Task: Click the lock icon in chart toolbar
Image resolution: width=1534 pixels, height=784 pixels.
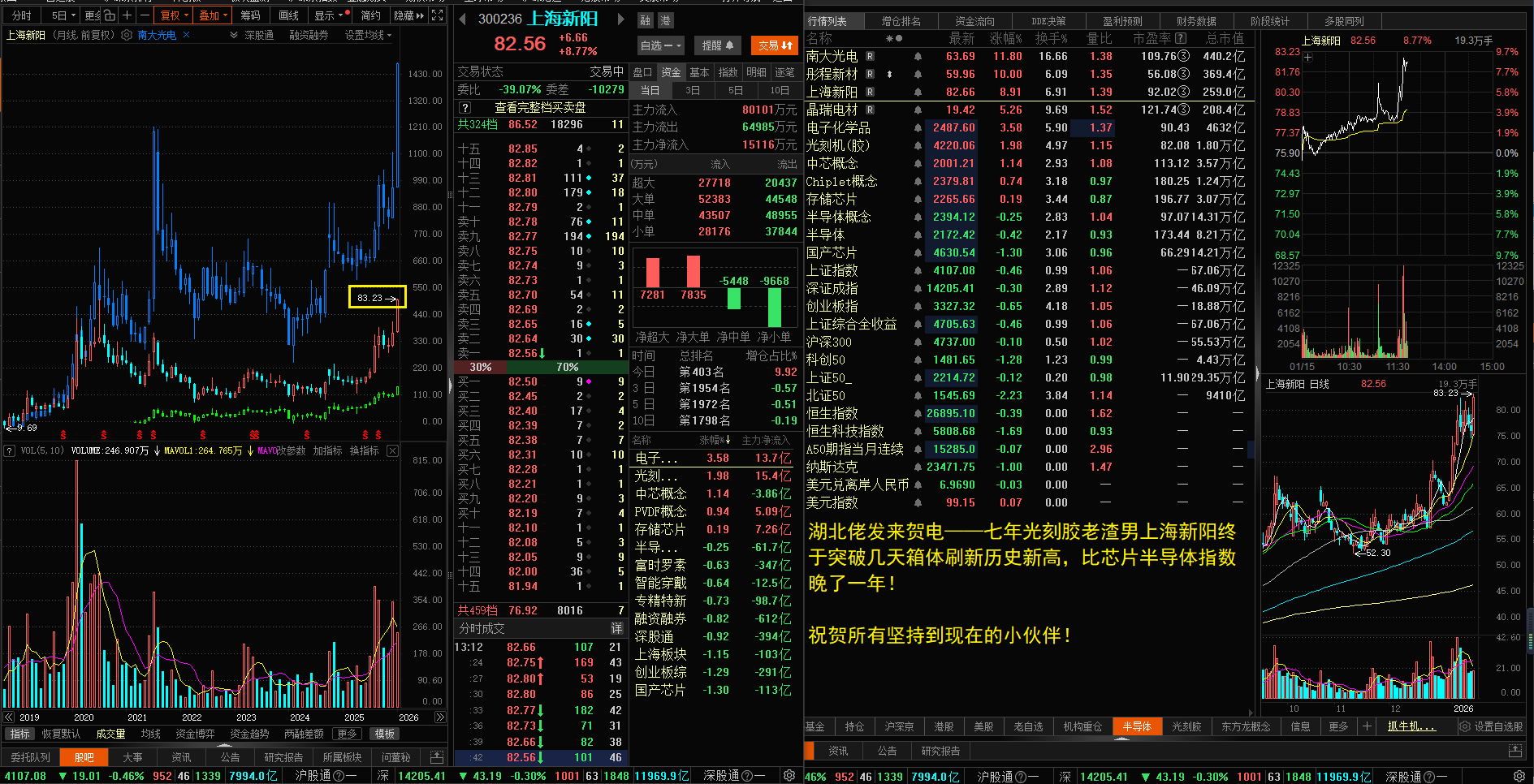Action: click(110, 15)
